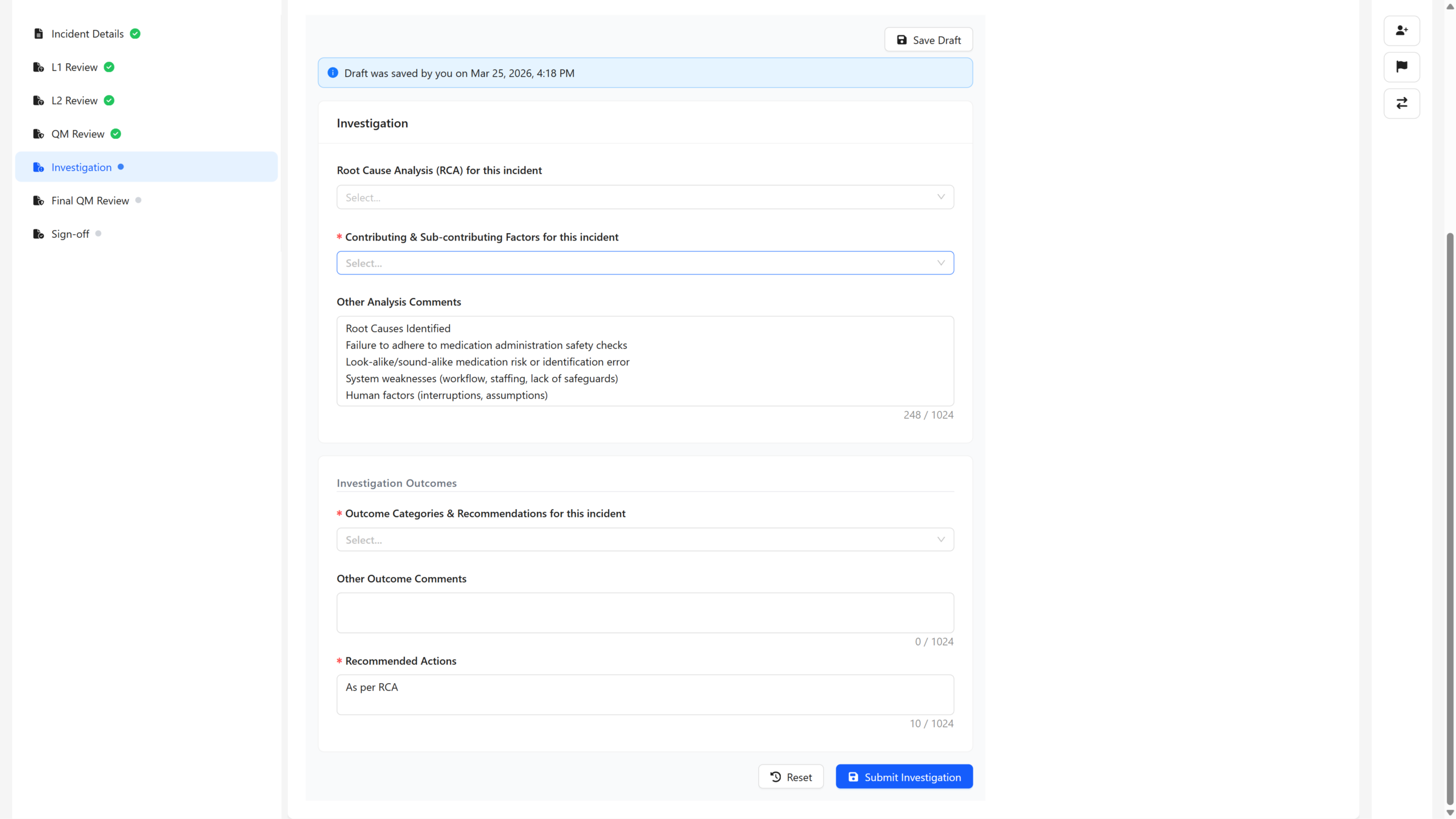Image resolution: width=1456 pixels, height=819 pixels.
Task: Open the Final QM Review step
Action: (x=90, y=201)
